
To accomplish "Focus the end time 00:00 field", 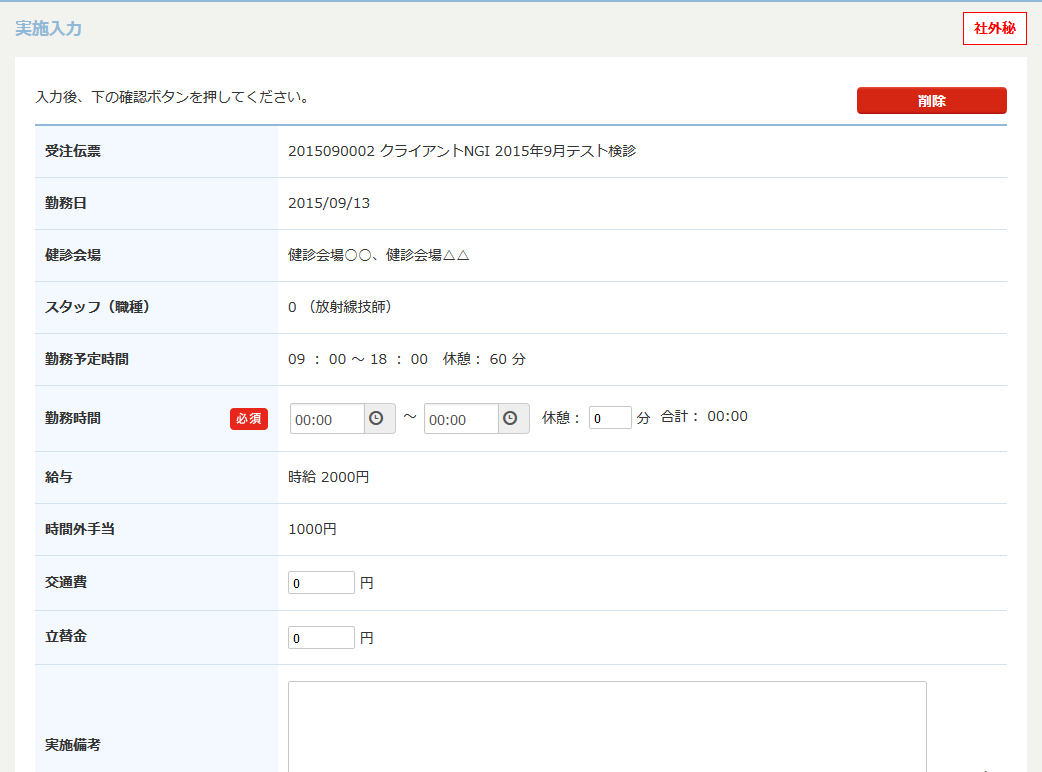I will (x=461, y=419).
